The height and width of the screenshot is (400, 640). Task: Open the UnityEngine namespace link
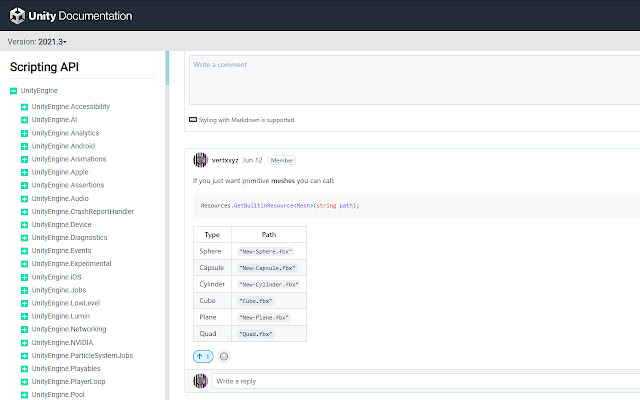[39, 91]
